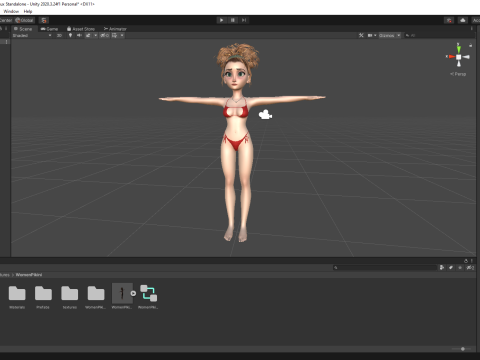Toggle scene lighting bulb icon
Viewport: 480px width, 360px height.
pyautogui.click(x=70, y=35)
